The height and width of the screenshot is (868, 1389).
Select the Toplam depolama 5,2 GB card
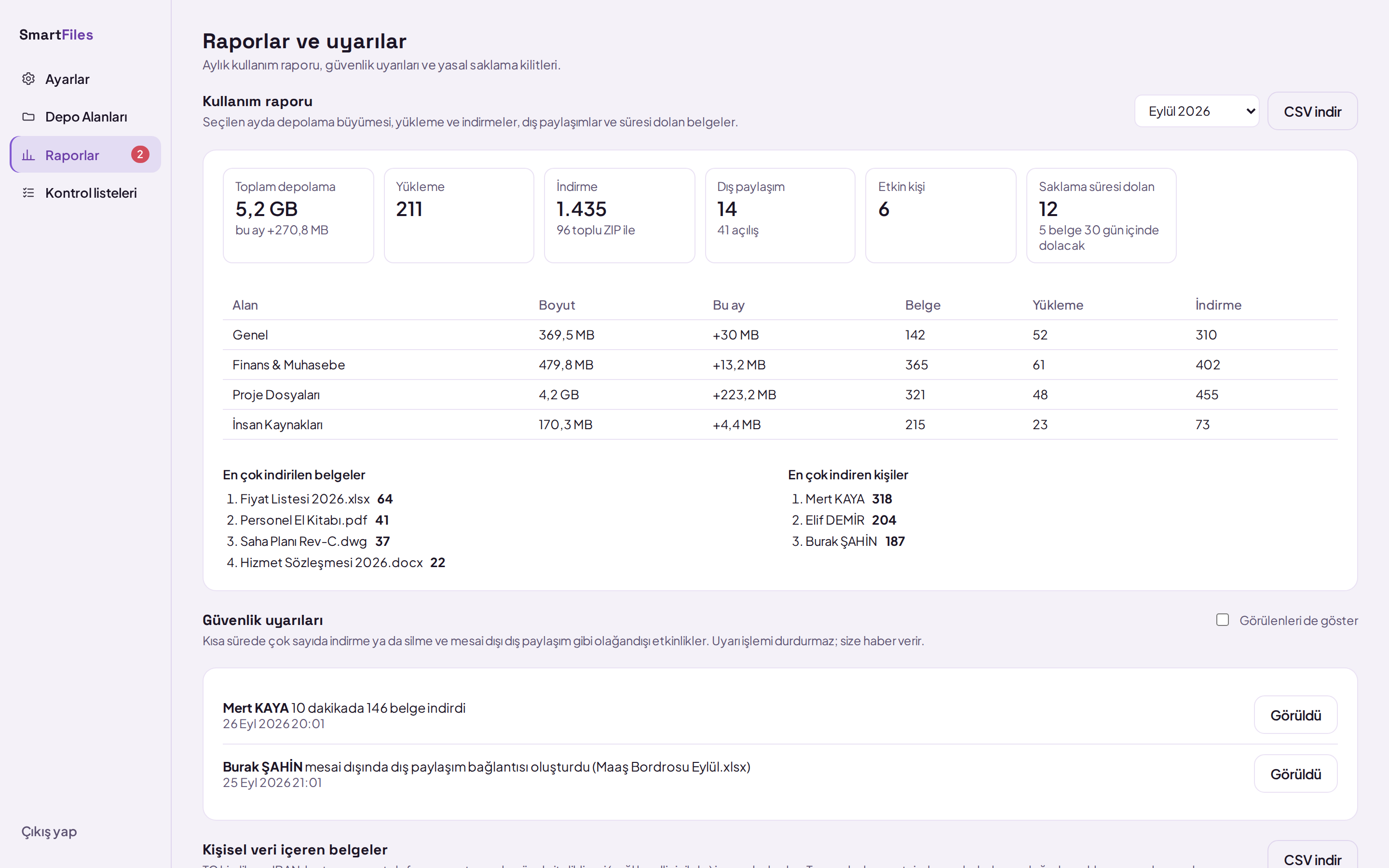(x=298, y=216)
